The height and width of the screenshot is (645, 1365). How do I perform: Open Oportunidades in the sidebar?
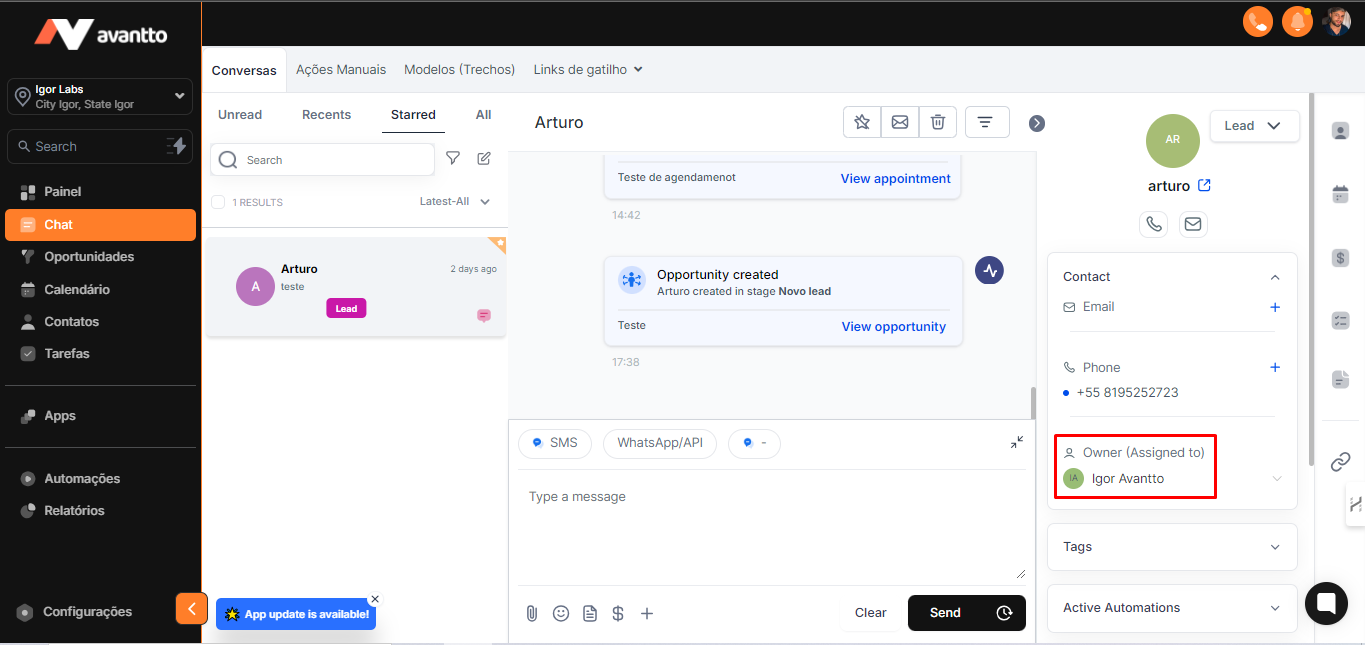(x=89, y=257)
